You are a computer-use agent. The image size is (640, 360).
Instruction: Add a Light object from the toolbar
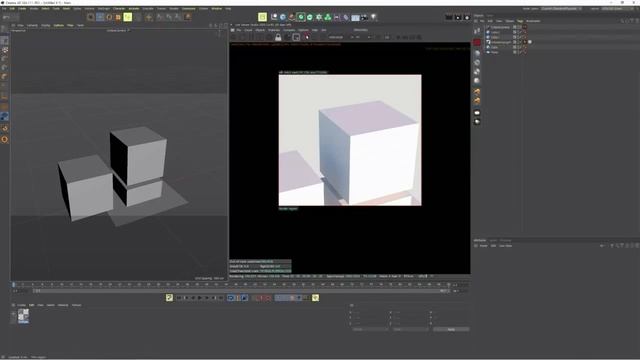point(373,17)
